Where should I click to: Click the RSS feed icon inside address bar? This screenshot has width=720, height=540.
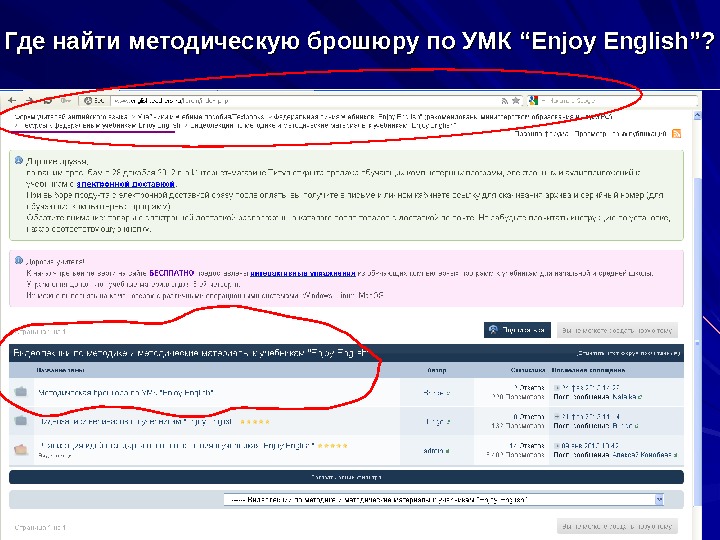pos(505,101)
